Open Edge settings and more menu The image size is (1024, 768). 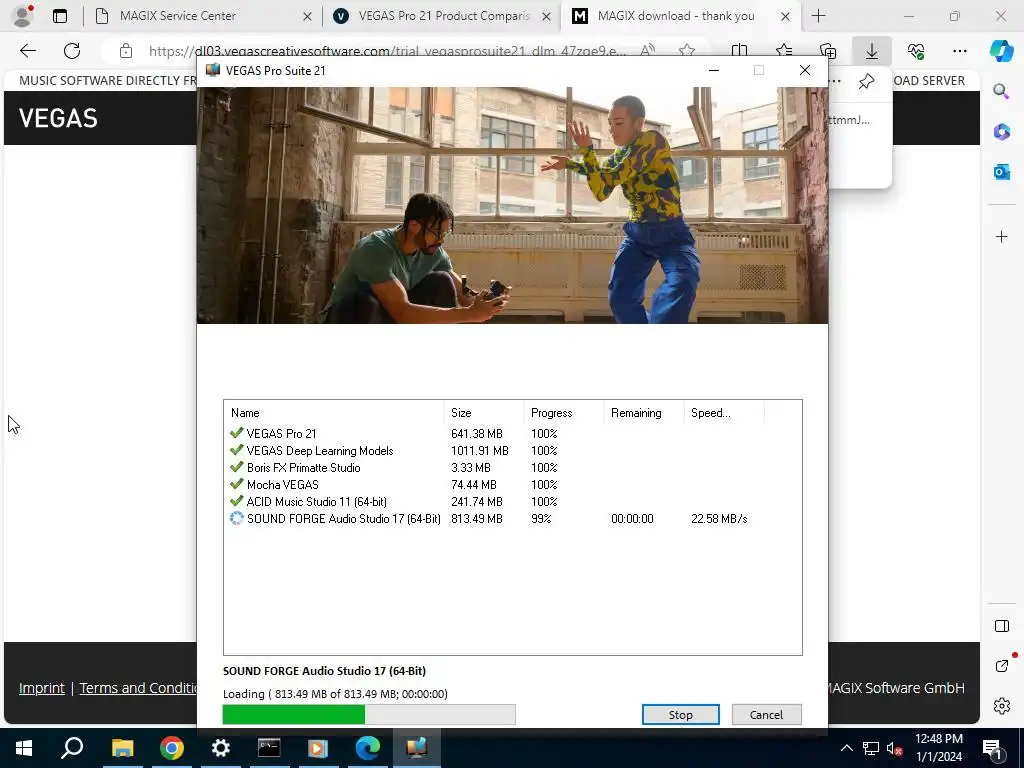tap(959, 50)
